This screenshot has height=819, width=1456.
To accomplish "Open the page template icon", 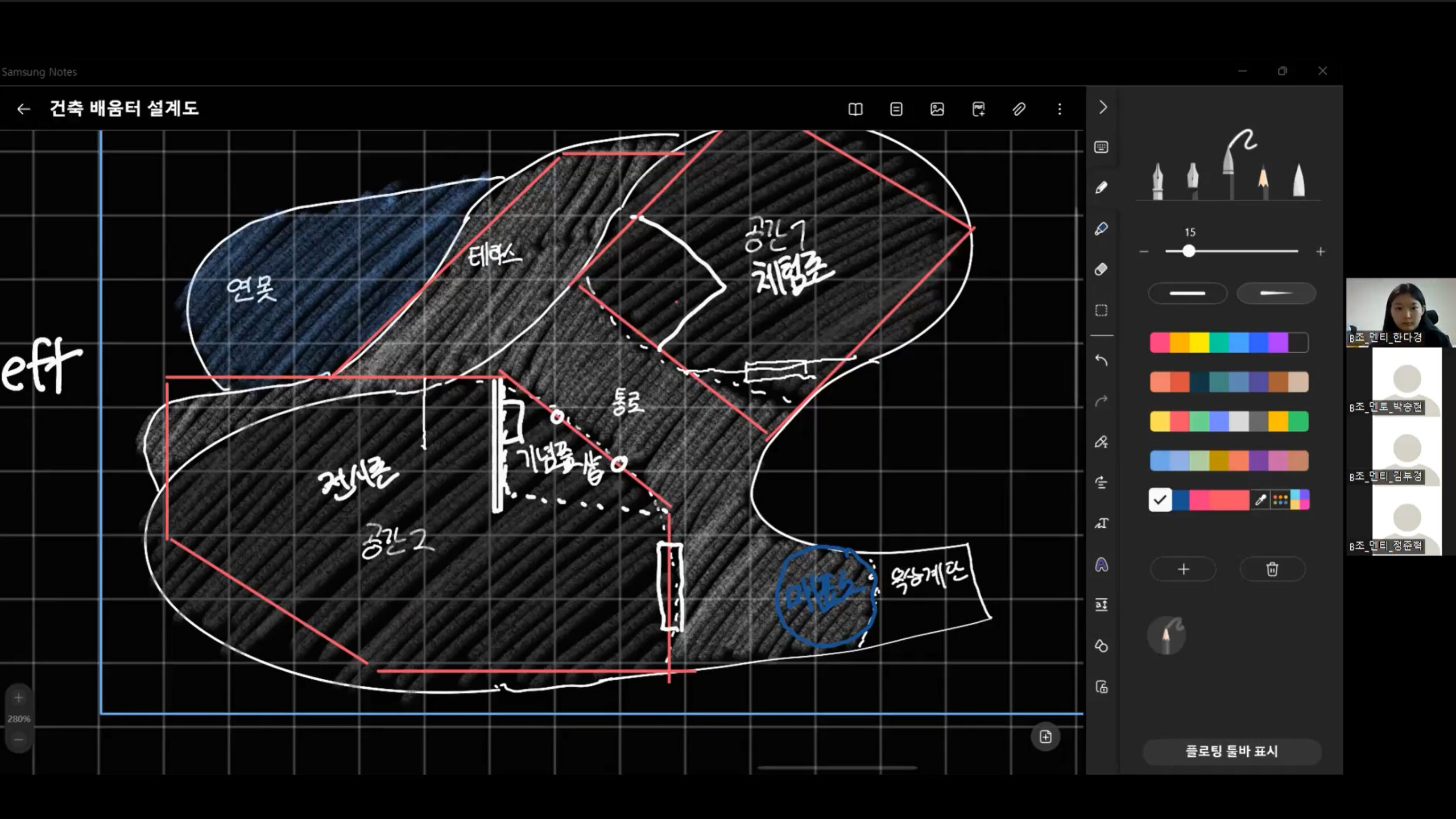I will (896, 109).
